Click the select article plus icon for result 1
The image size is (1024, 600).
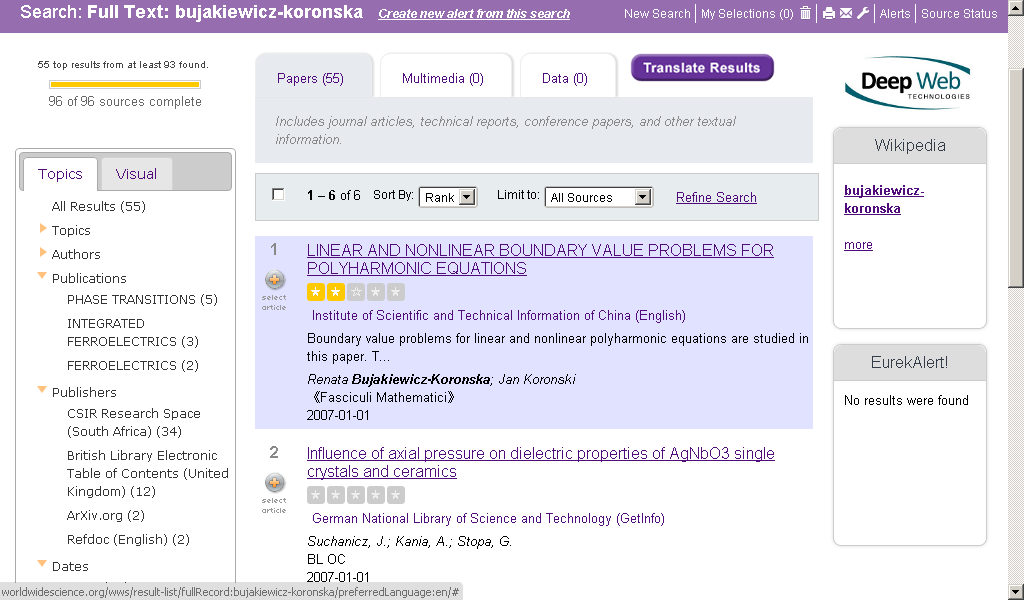[x=275, y=279]
